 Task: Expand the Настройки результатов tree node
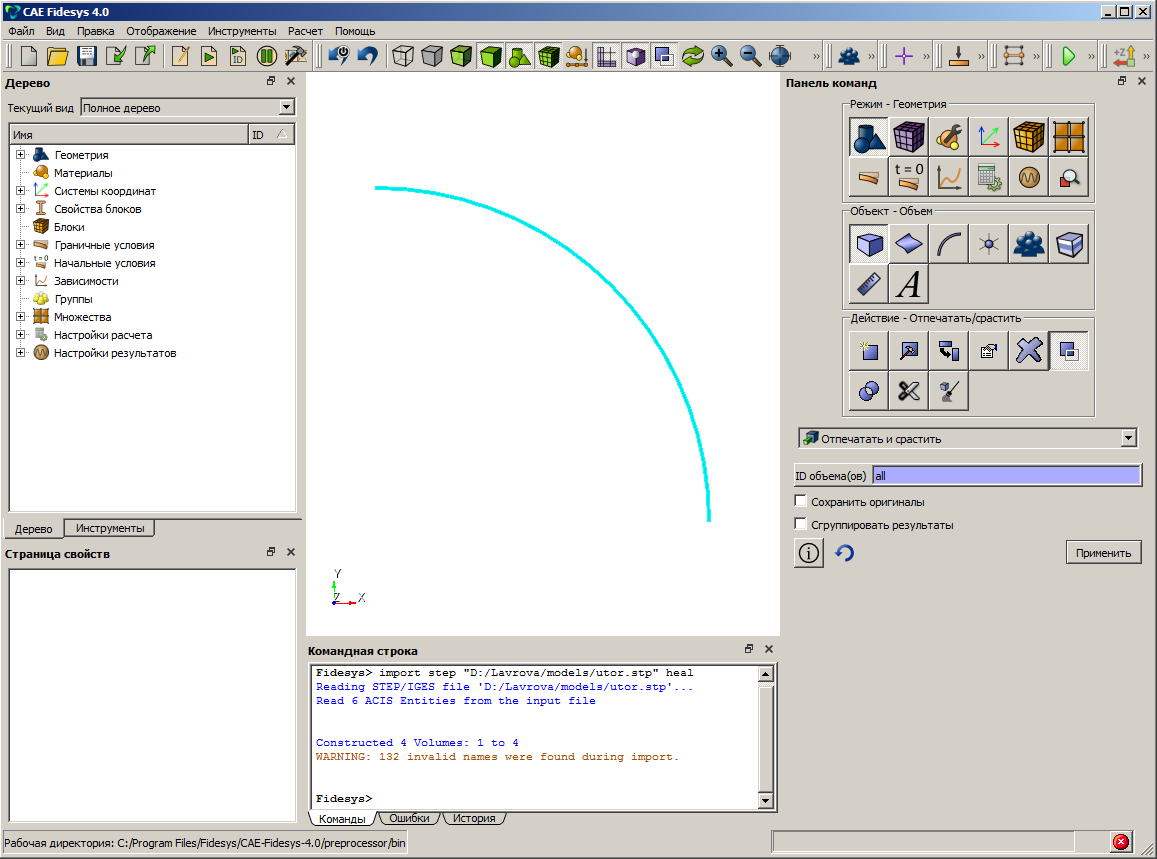point(21,353)
